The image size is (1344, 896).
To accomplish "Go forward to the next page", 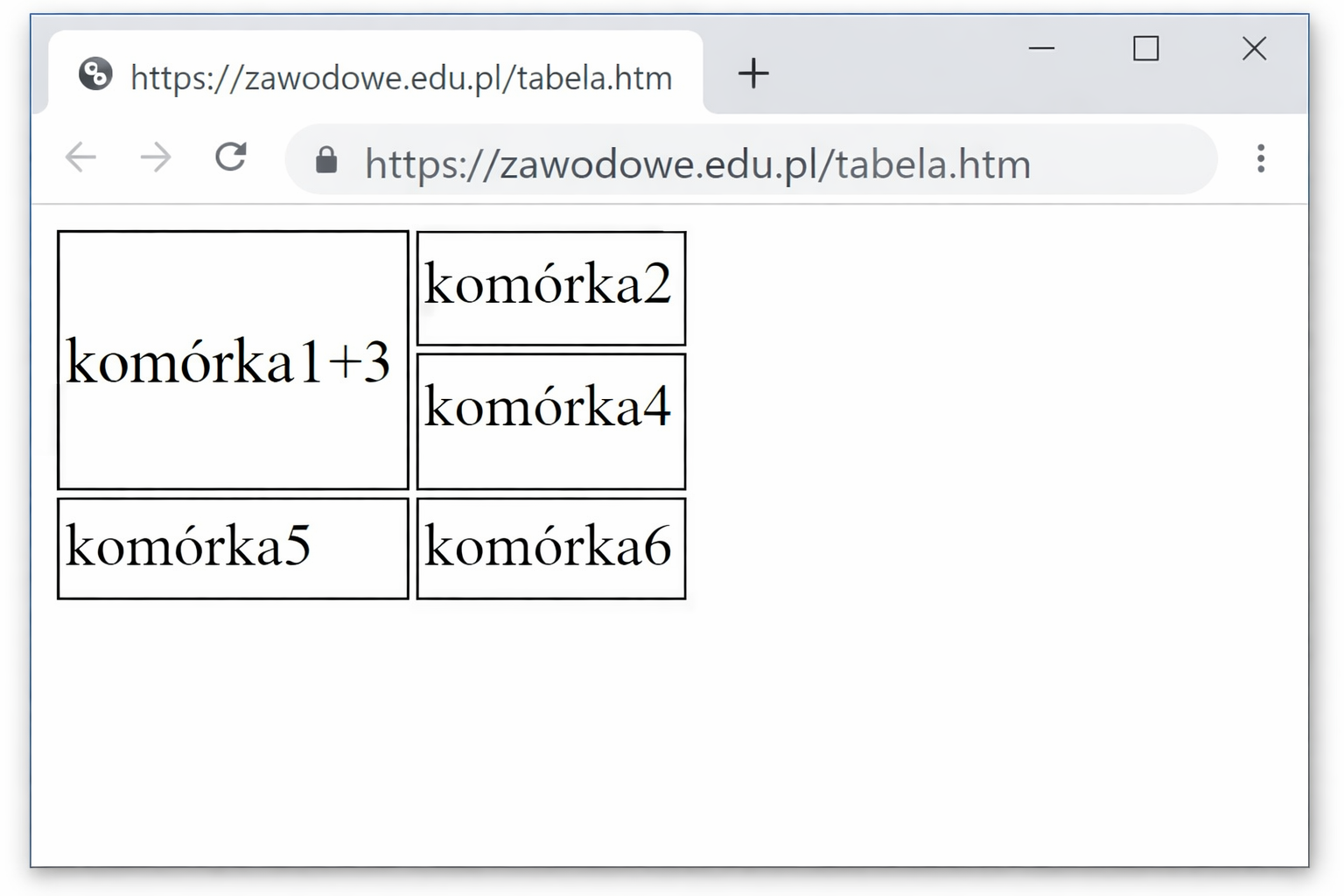I will (x=156, y=158).
